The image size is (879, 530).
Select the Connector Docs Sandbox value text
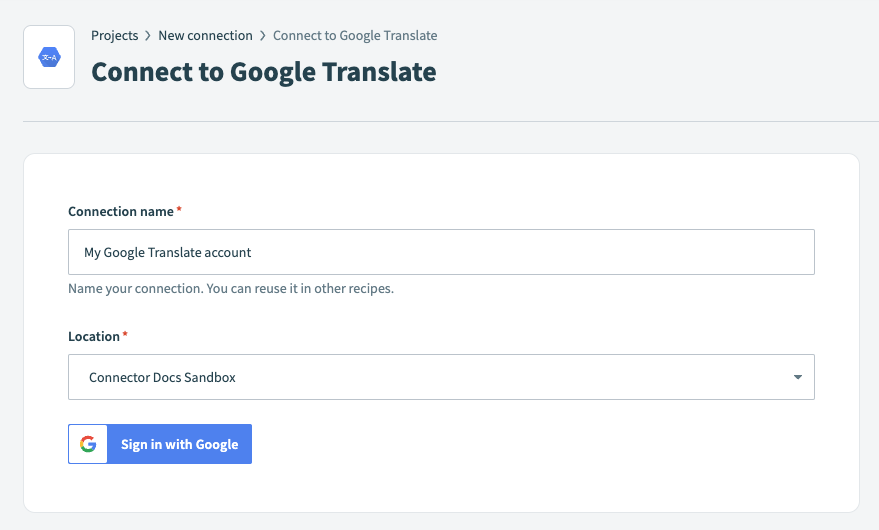(162, 378)
